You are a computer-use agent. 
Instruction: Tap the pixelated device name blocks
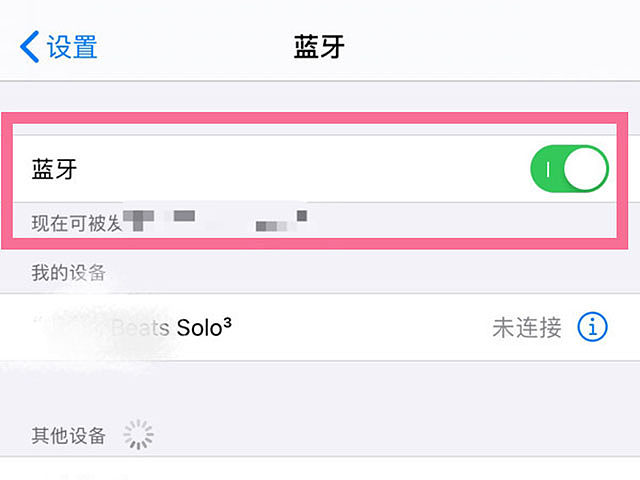pyautogui.click(x=215, y=220)
